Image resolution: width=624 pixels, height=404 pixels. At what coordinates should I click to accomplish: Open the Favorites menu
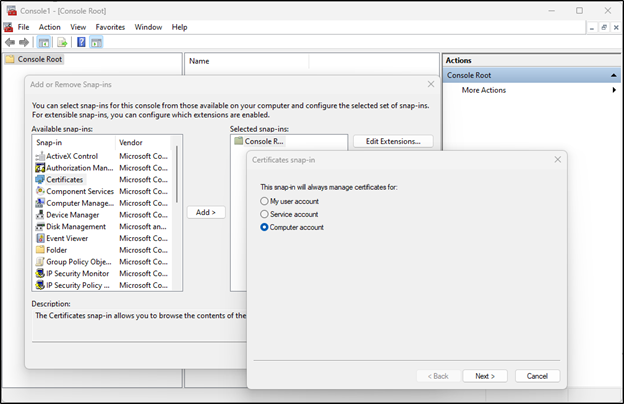point(110,27)
